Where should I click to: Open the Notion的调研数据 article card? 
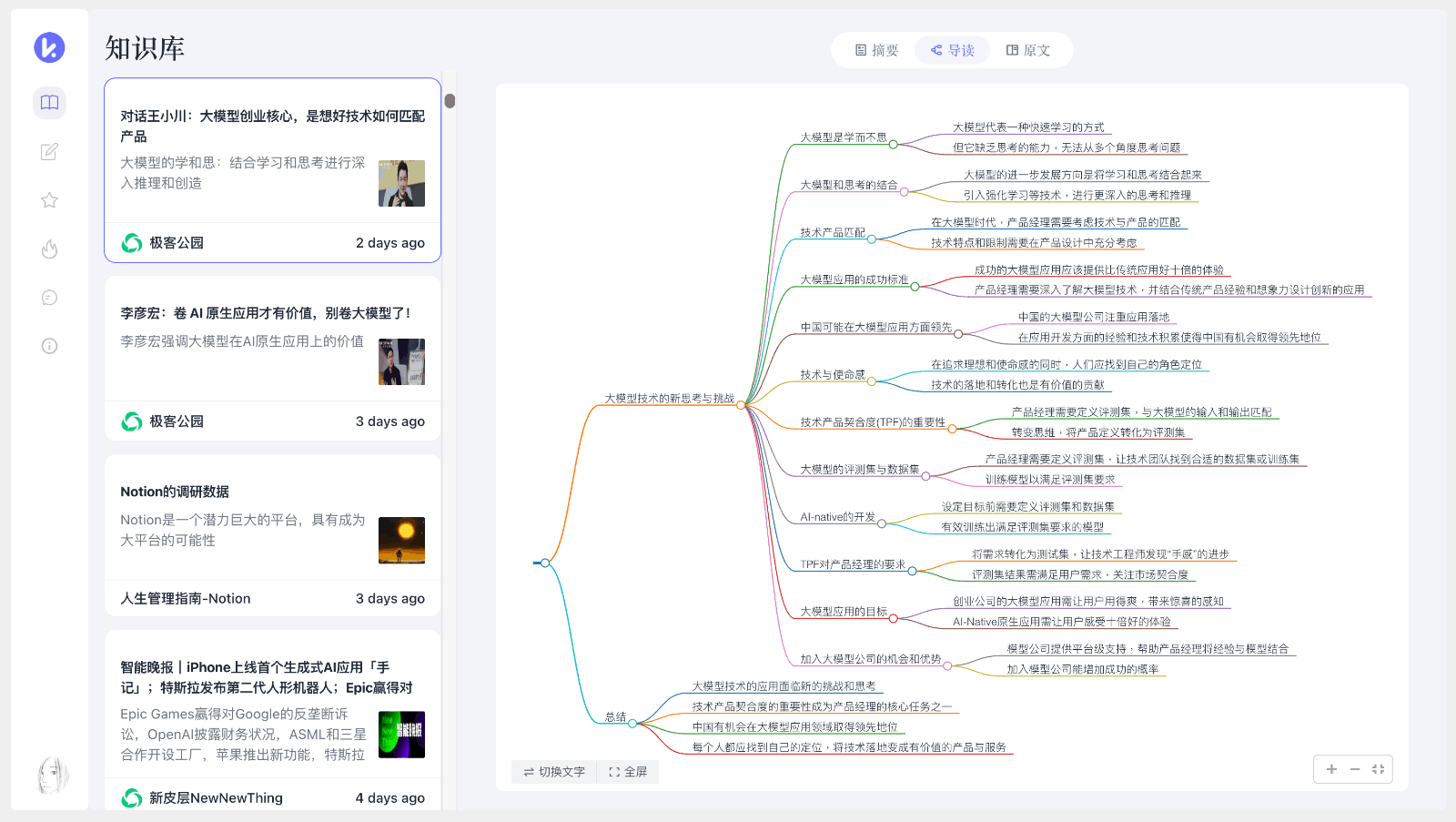coord(272,516)
